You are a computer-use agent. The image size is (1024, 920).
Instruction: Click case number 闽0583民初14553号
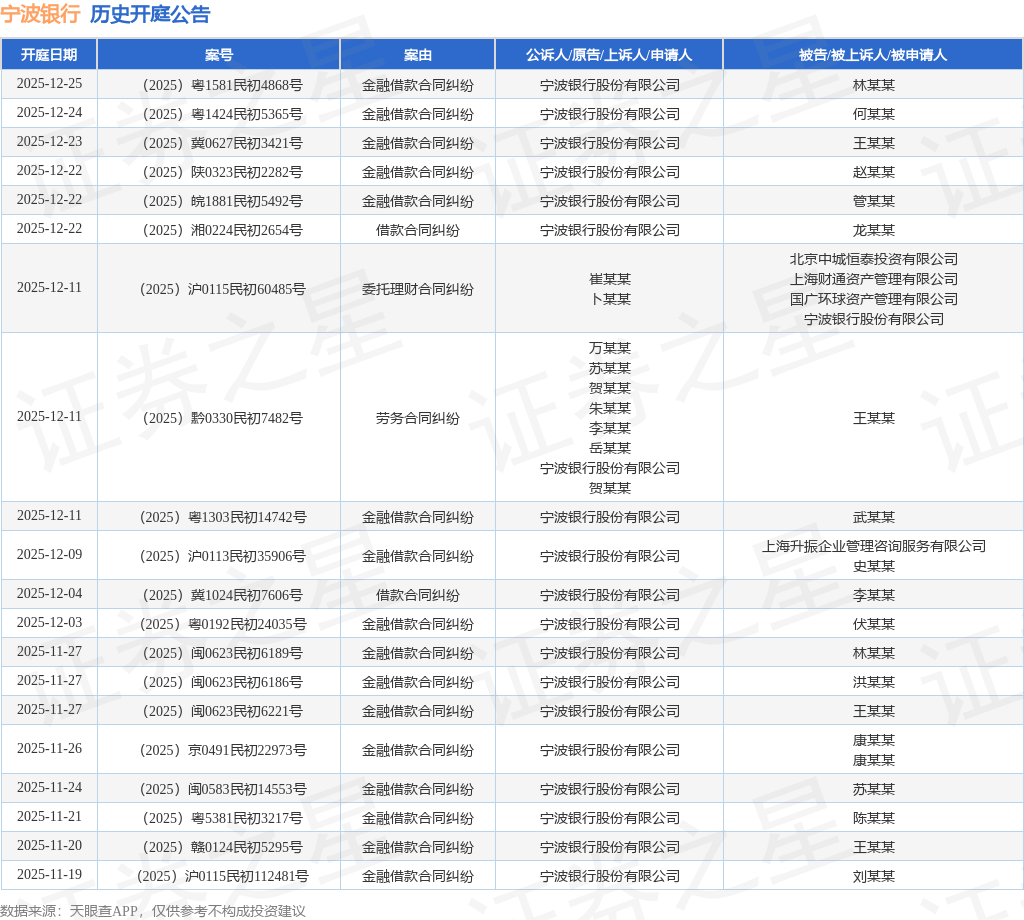(223, 789)
